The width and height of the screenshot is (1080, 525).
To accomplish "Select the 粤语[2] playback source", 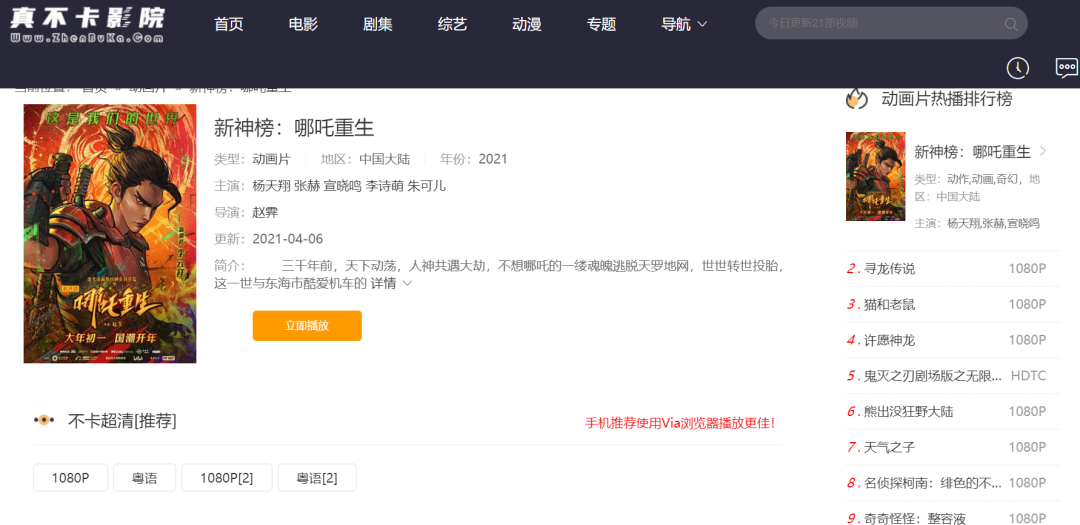I will coord(317,477).
